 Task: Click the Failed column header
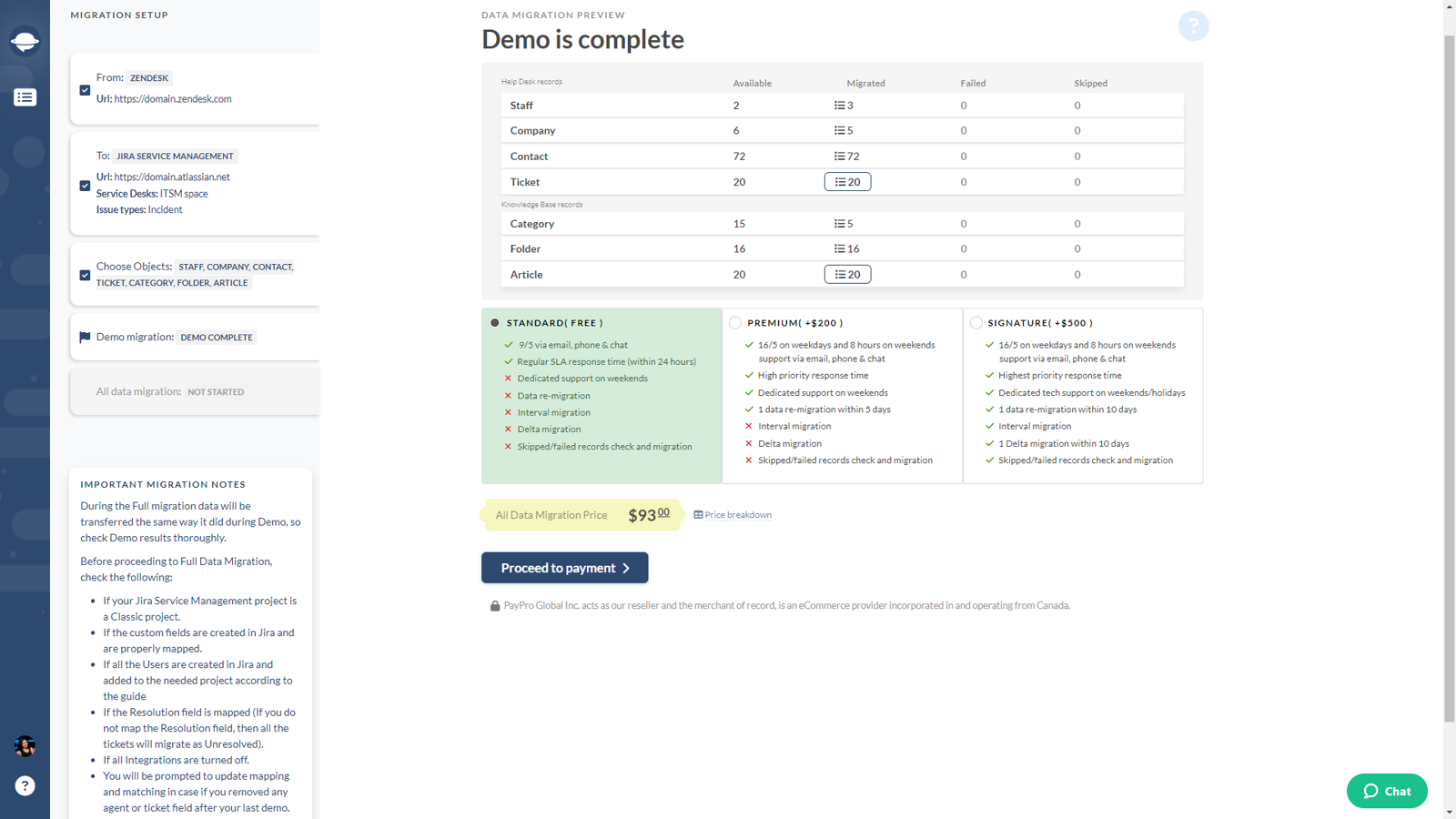(973, 84)
